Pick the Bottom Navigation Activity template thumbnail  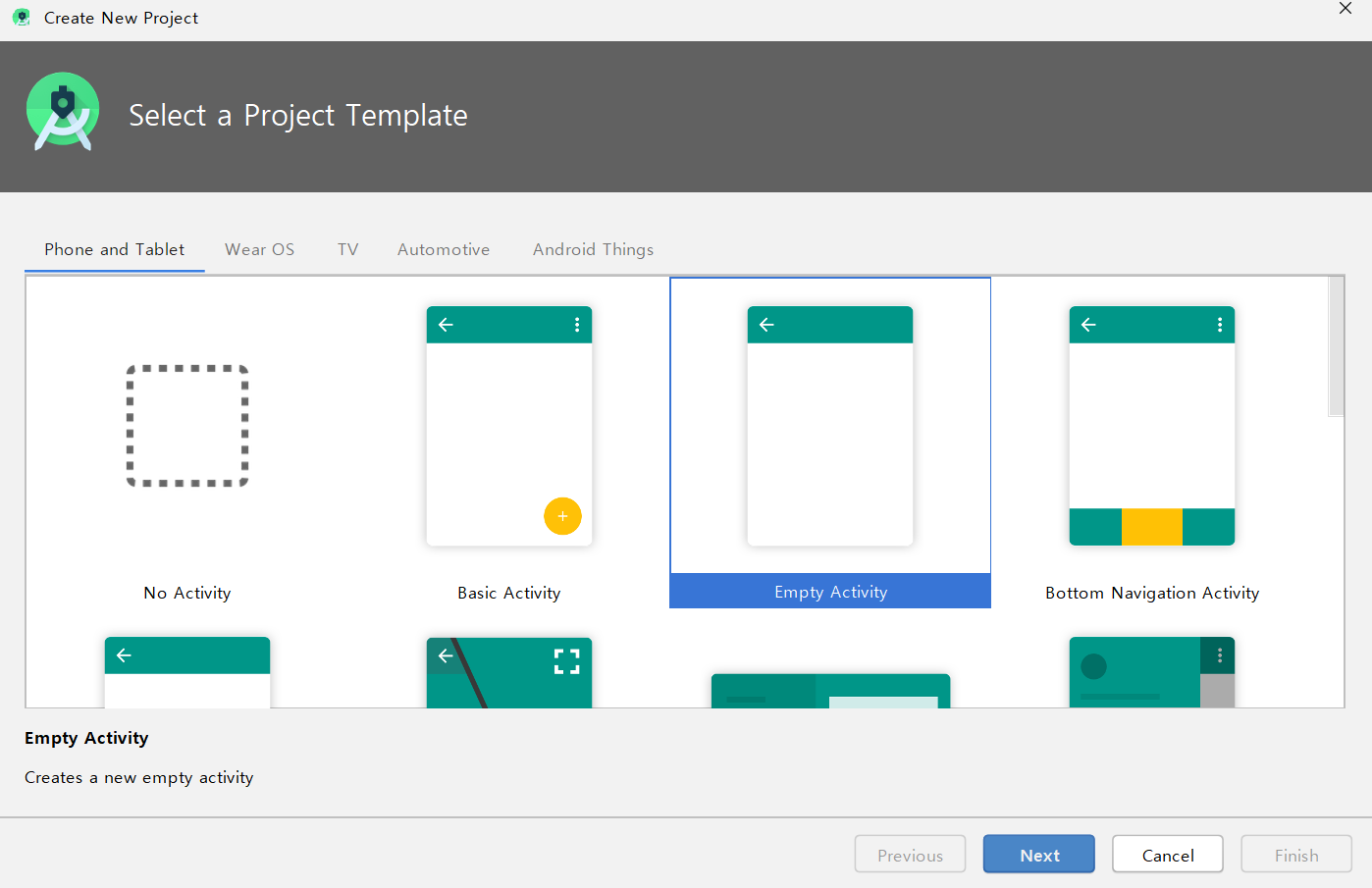[x=1152, y=426]
